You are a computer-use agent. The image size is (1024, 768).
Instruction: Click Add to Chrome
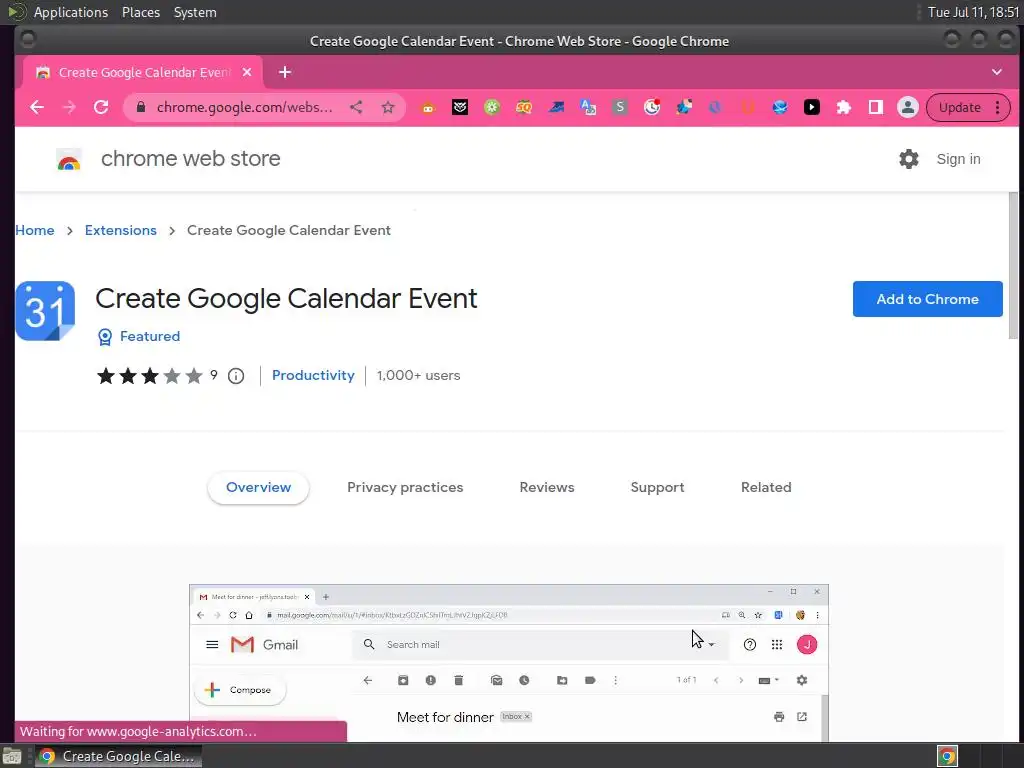(927, 299)
